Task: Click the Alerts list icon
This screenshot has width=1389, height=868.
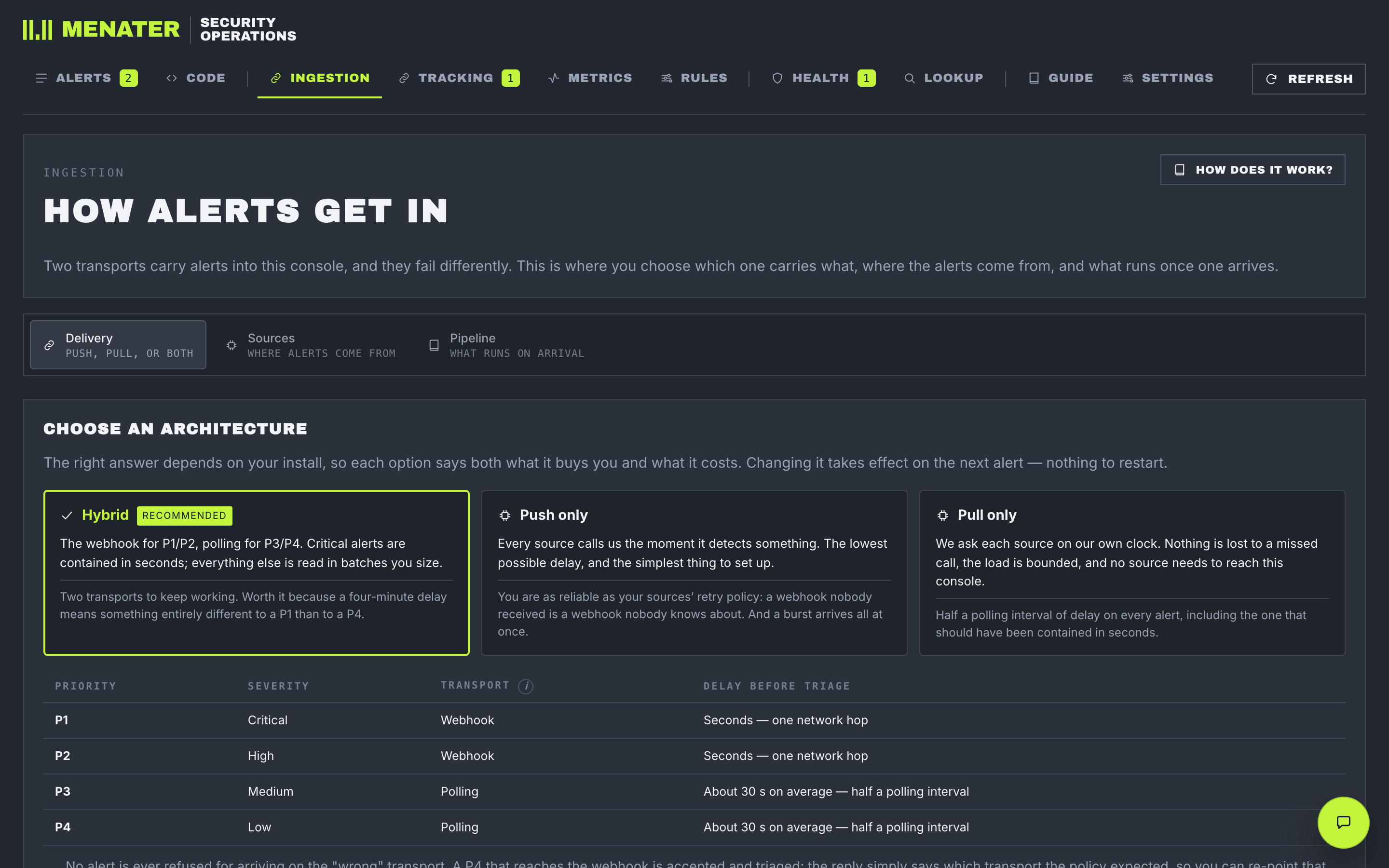Action: click(x=41, y=78)
